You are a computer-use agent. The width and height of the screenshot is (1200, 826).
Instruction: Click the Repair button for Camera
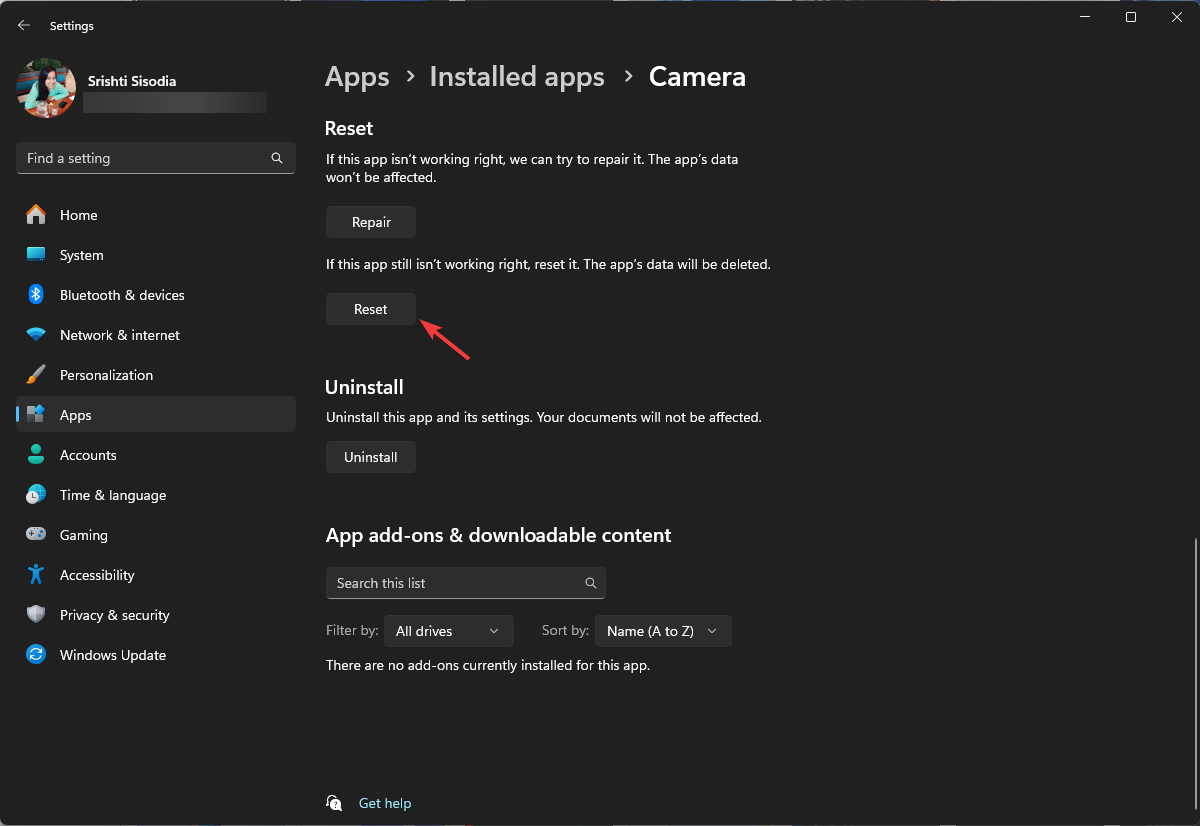click(x=370, y=222)
